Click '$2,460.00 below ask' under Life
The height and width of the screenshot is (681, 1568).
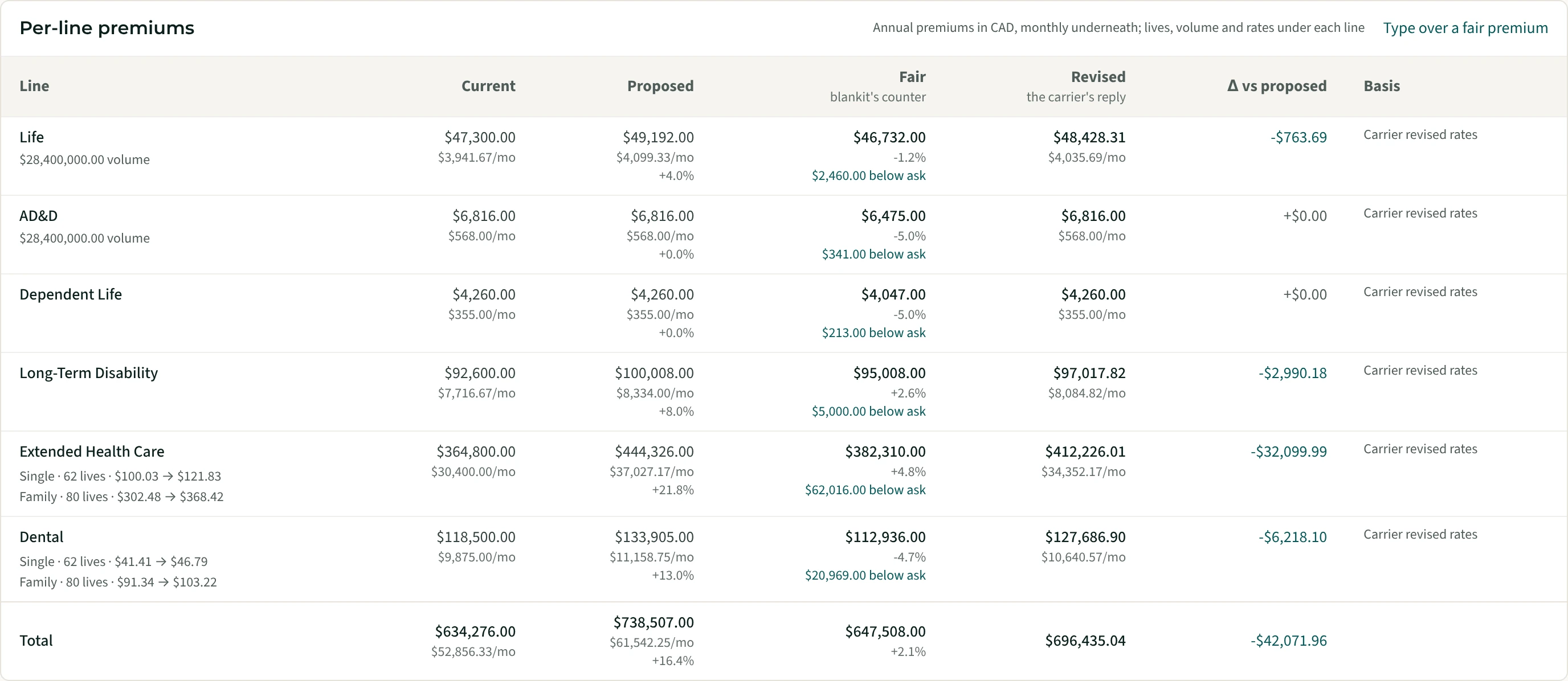868,176
